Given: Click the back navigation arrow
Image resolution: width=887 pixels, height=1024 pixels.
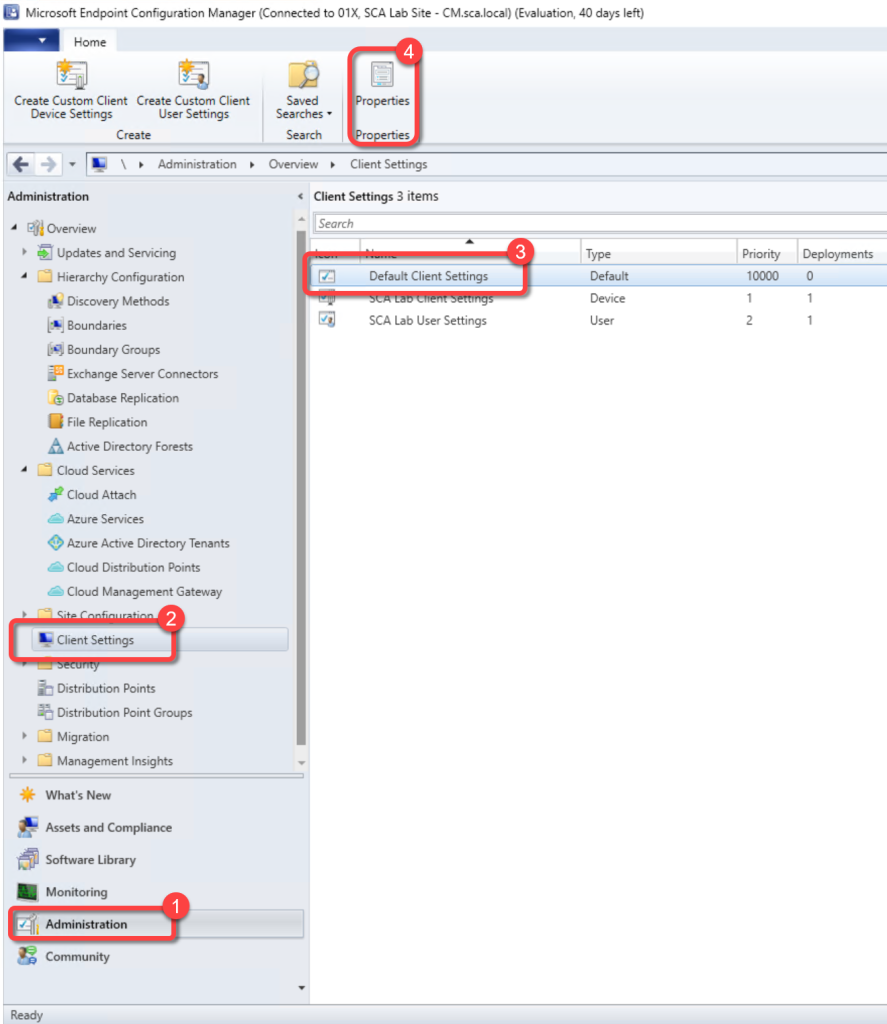Looking at the screenshot, I should 21,164.
